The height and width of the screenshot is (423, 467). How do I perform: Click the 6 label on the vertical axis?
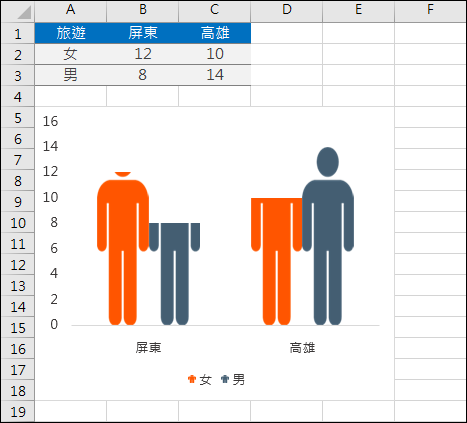tap(54, 248)
